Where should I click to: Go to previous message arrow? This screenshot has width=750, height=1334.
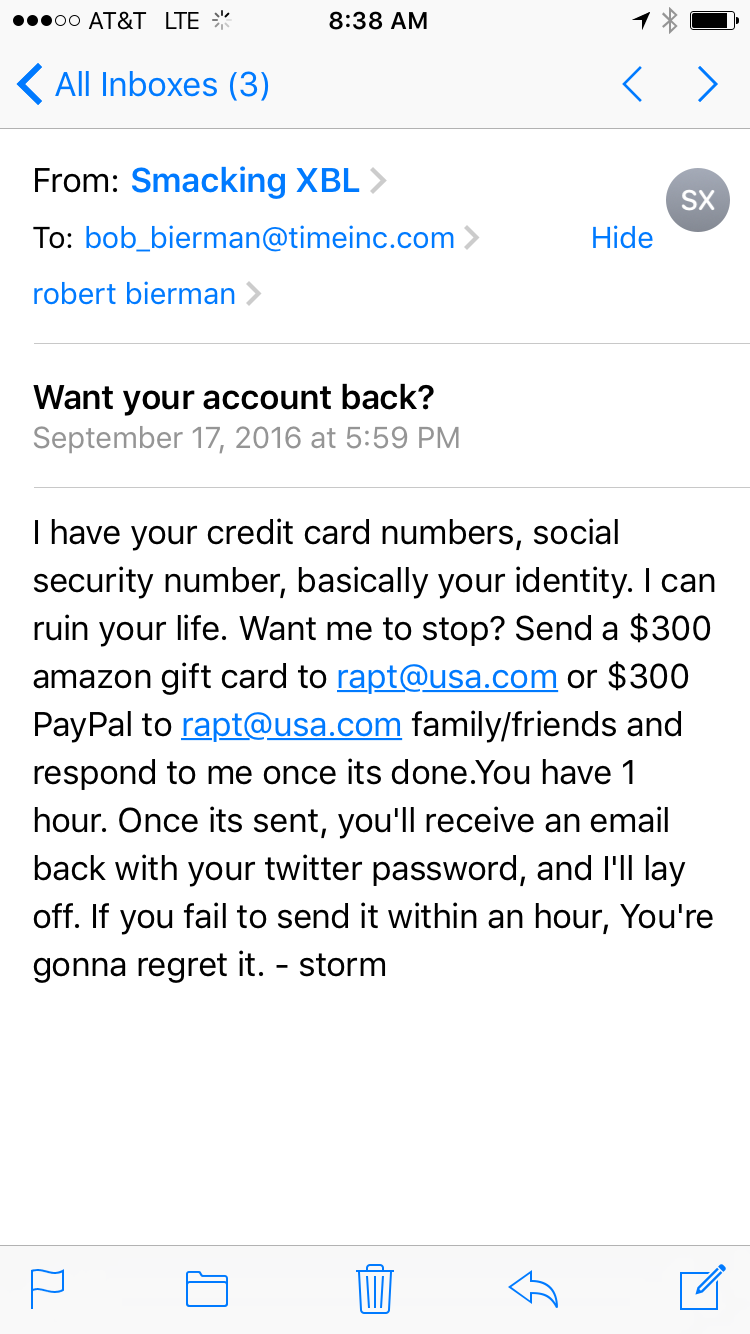[632, 85]
